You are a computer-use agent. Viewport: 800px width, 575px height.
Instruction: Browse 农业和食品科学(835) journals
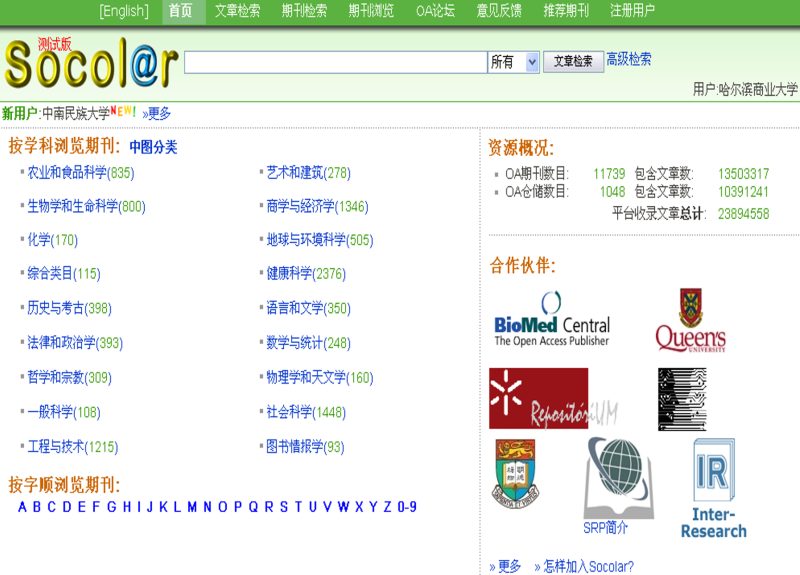click(81, 173)
